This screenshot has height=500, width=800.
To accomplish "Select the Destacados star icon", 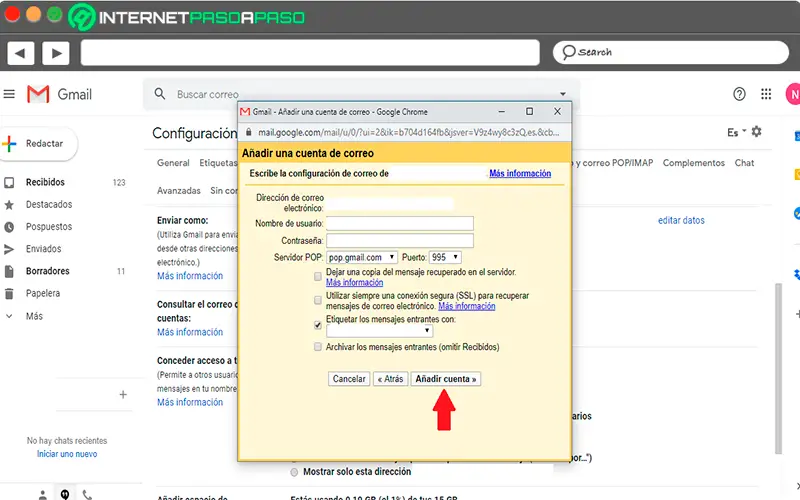I will click(x=9, y=205).
